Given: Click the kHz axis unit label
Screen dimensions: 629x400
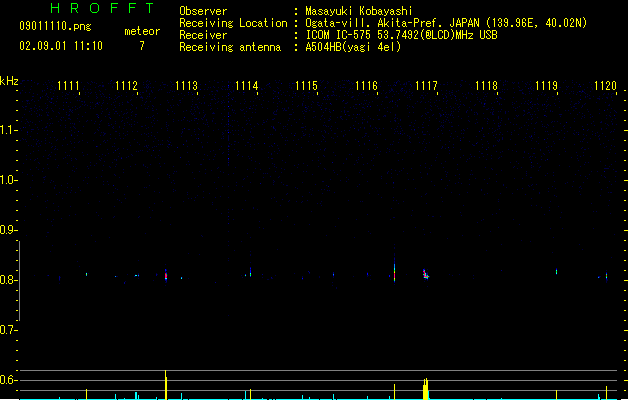Looking at the screenshot, I should (x=9, y=81).
